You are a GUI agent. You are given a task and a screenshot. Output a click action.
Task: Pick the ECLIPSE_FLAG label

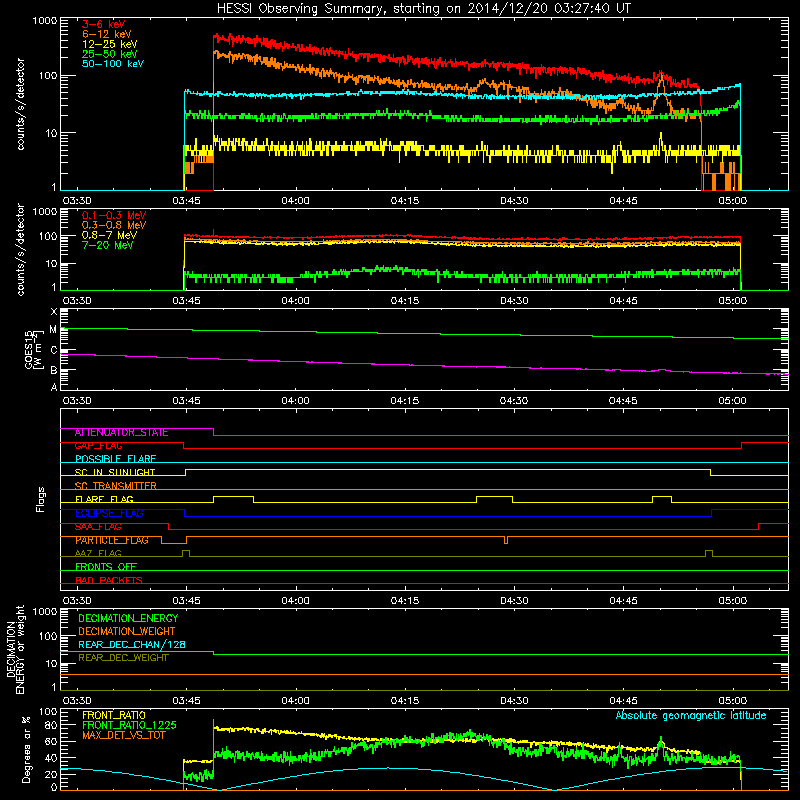coord(109,513)
